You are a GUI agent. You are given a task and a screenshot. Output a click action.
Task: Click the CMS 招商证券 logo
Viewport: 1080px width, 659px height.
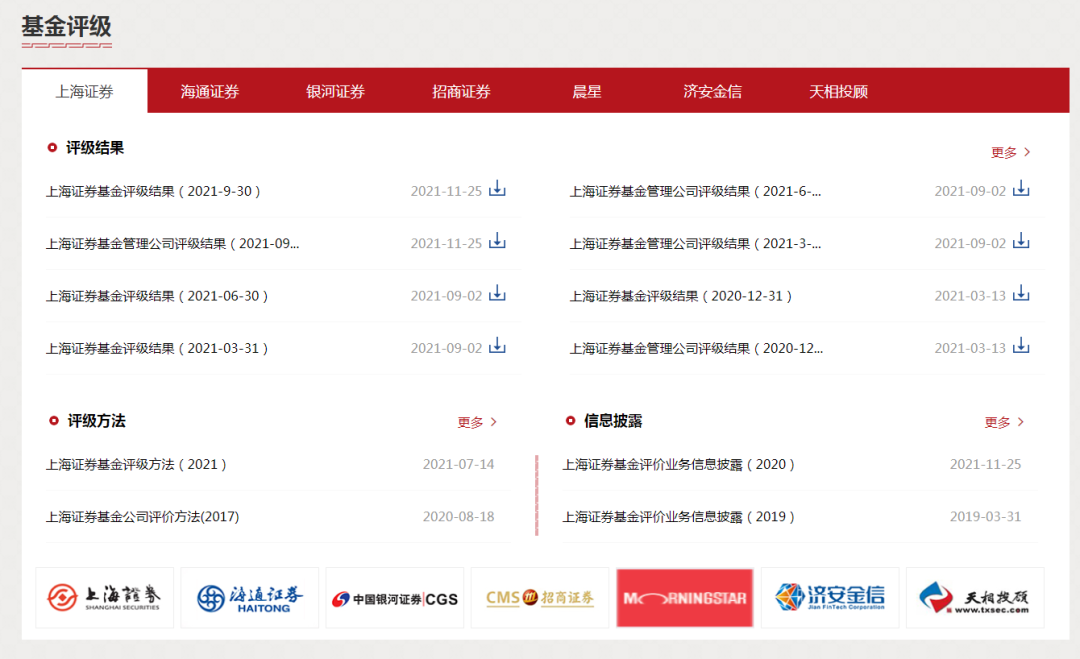click(x=540, y=598)
